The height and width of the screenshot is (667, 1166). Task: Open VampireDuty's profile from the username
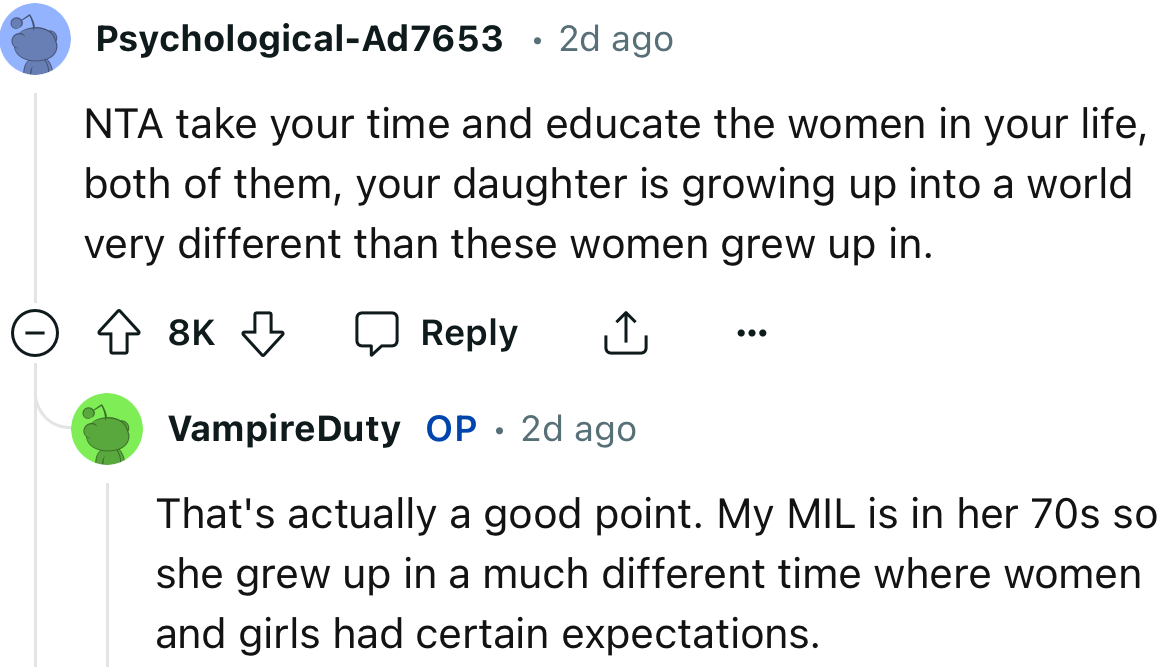[285, 428]
